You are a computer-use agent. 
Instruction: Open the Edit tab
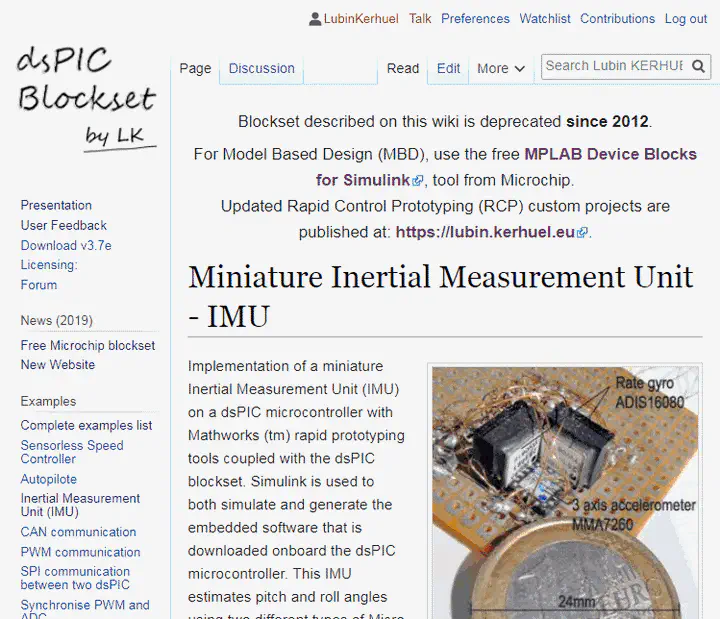click(x=448, y=68)
